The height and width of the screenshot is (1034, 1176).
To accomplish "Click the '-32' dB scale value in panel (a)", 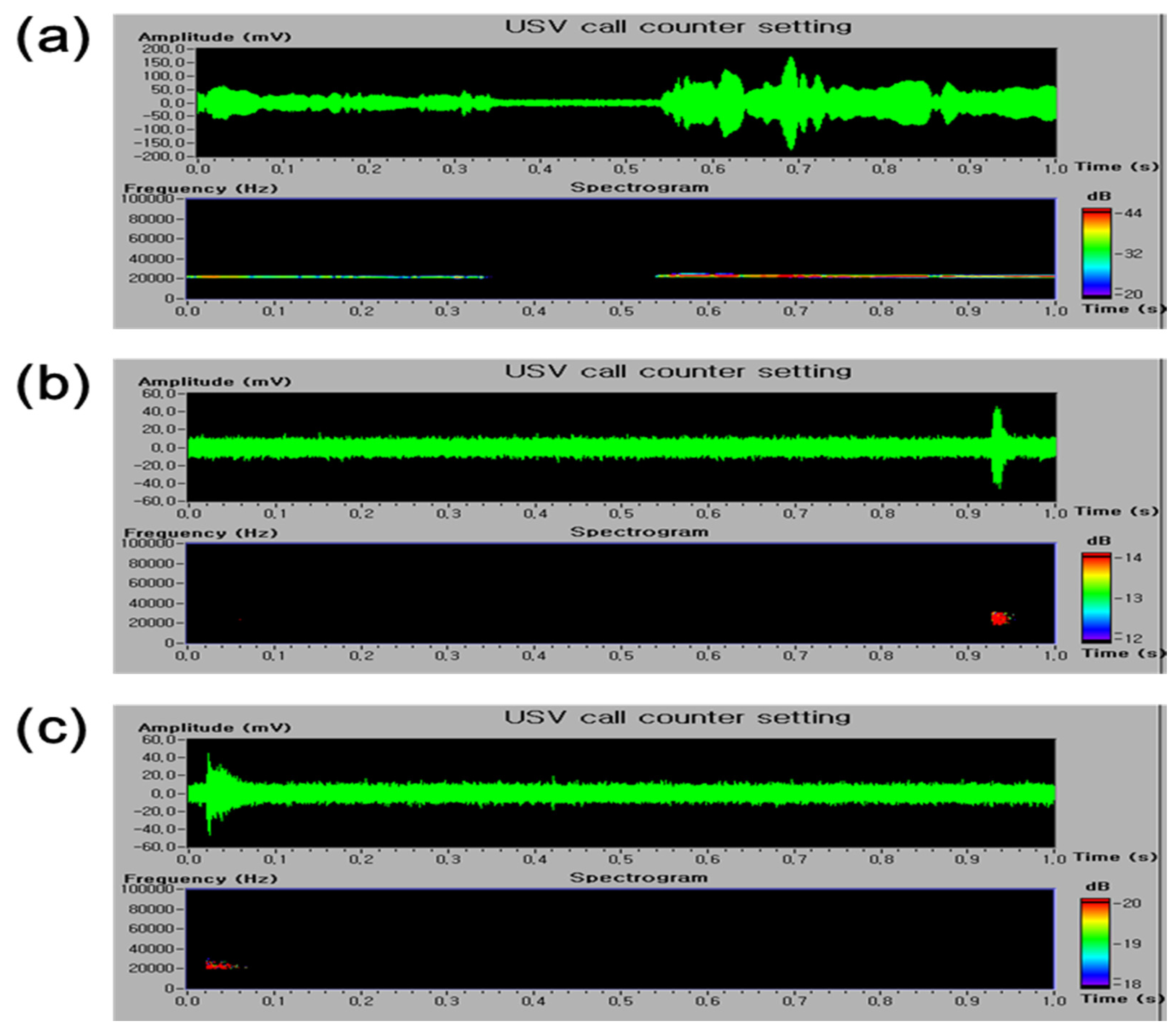I will point(1128,253).
